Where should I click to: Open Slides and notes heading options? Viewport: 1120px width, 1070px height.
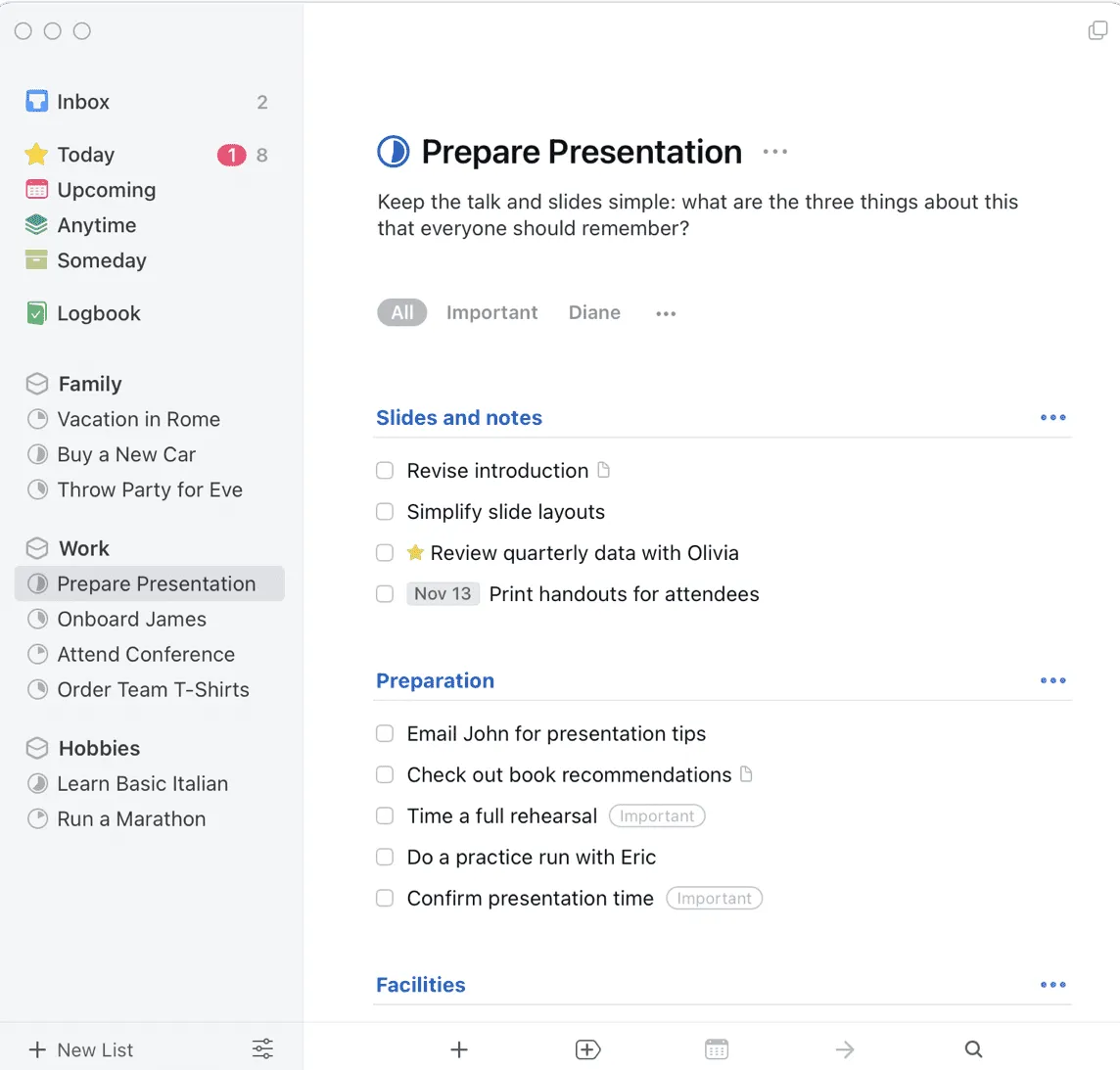click(x=1052, y=417)
